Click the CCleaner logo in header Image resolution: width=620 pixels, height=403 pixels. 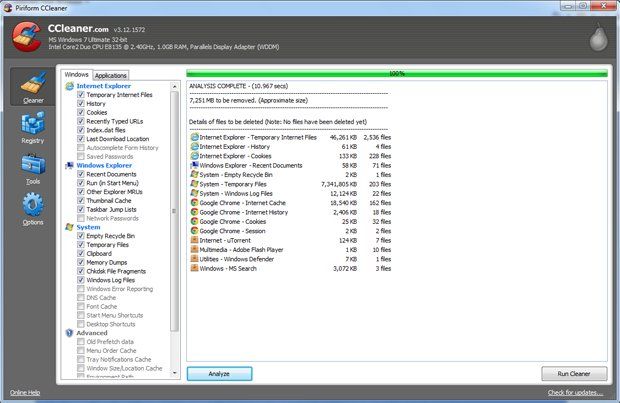pyautogui.click(x=27, y=37)
